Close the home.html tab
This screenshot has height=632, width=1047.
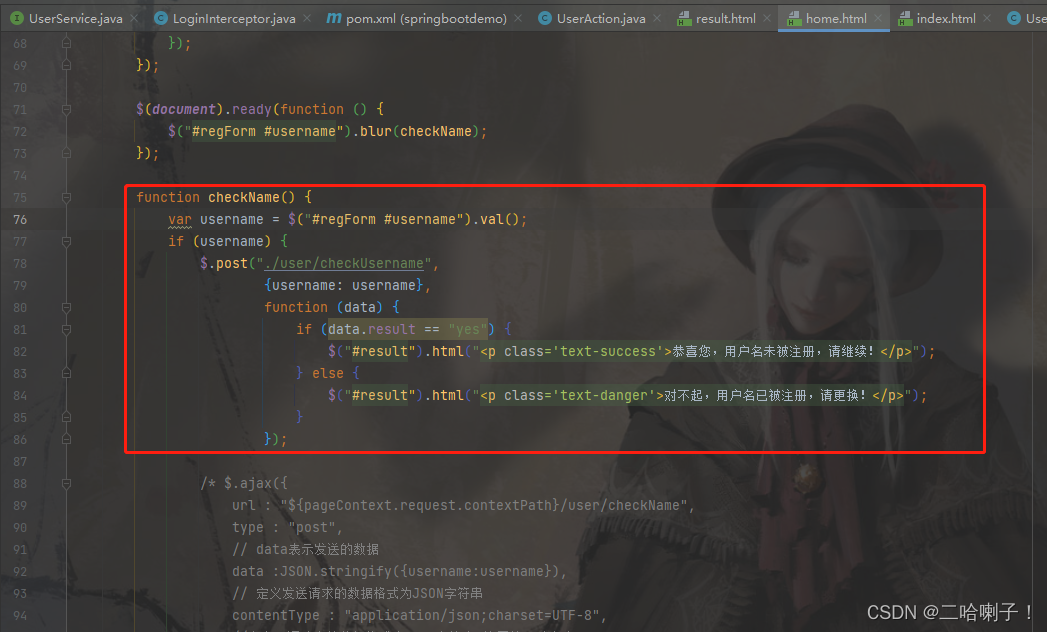coord(878,19)
